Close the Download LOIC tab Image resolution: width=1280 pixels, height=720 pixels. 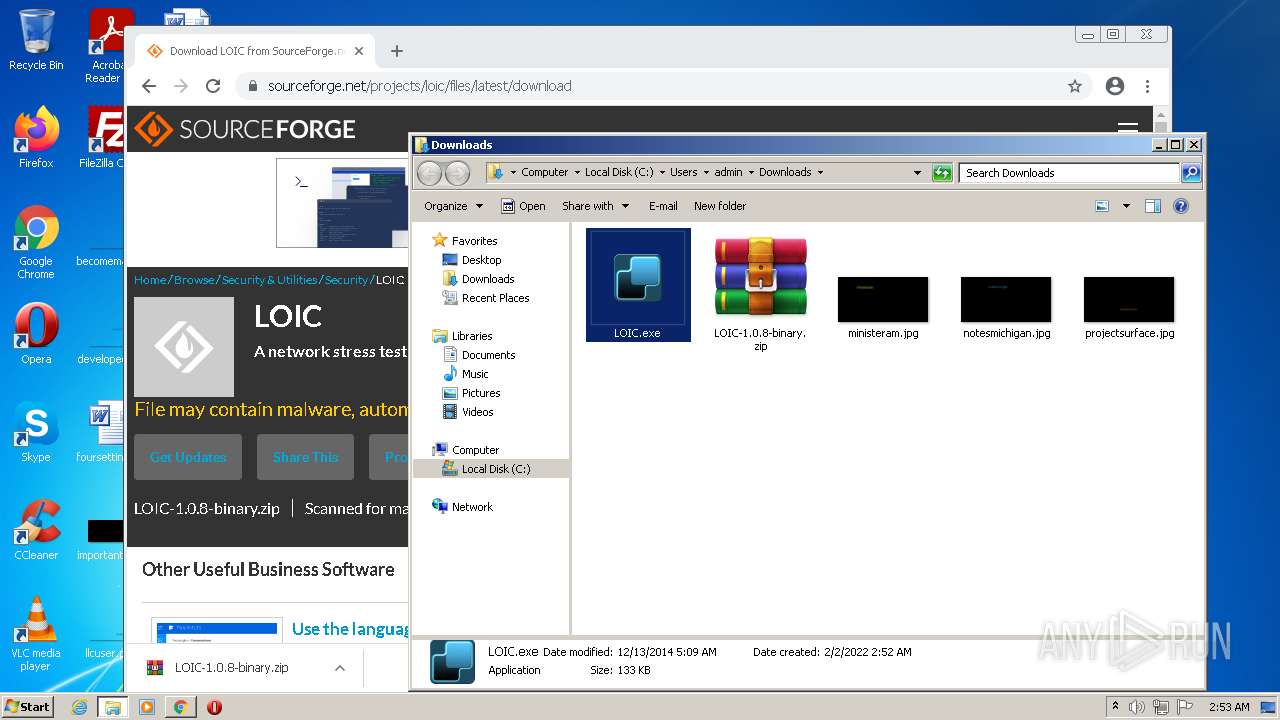[x=359, y=51]
